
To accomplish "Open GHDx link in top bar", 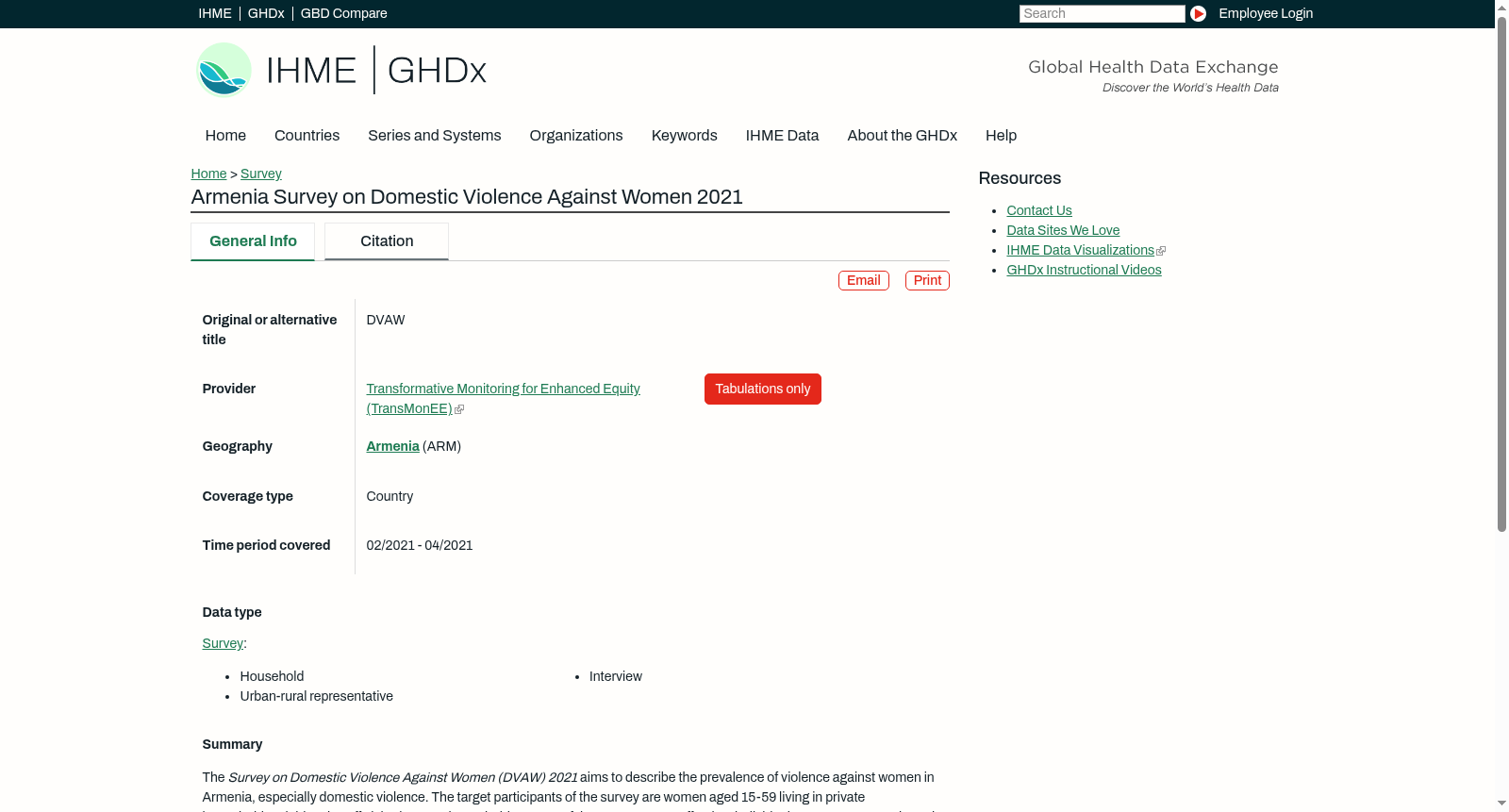I will (266, 13).
